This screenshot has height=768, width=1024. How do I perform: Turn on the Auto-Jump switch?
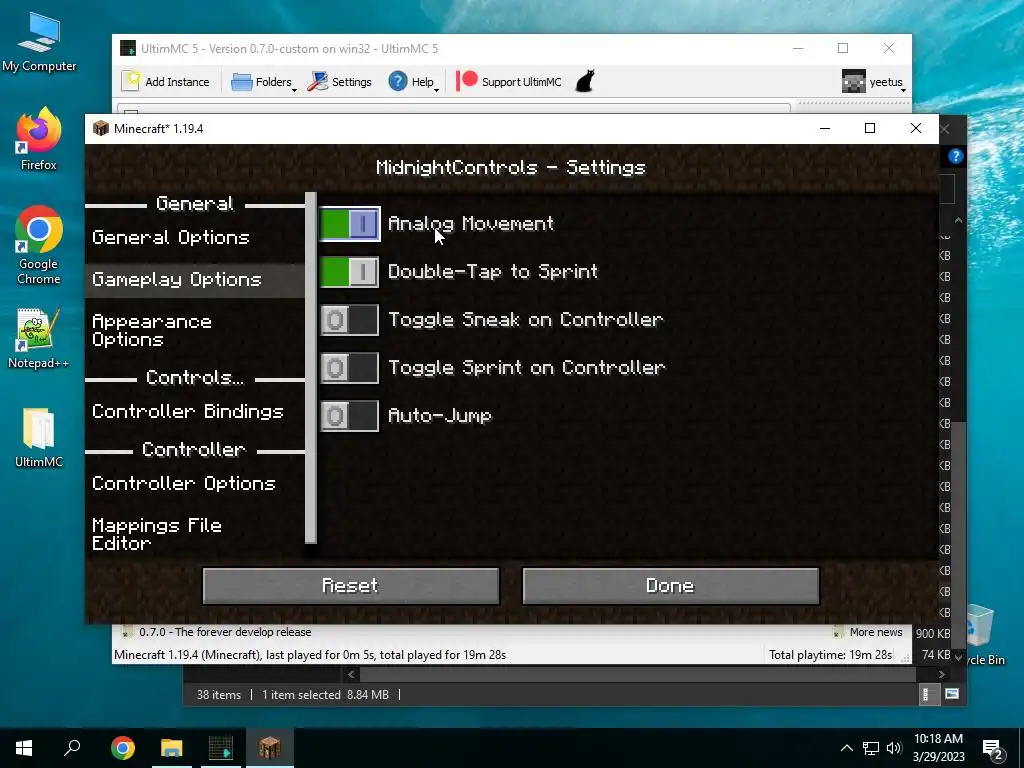(x=349, y=416)
